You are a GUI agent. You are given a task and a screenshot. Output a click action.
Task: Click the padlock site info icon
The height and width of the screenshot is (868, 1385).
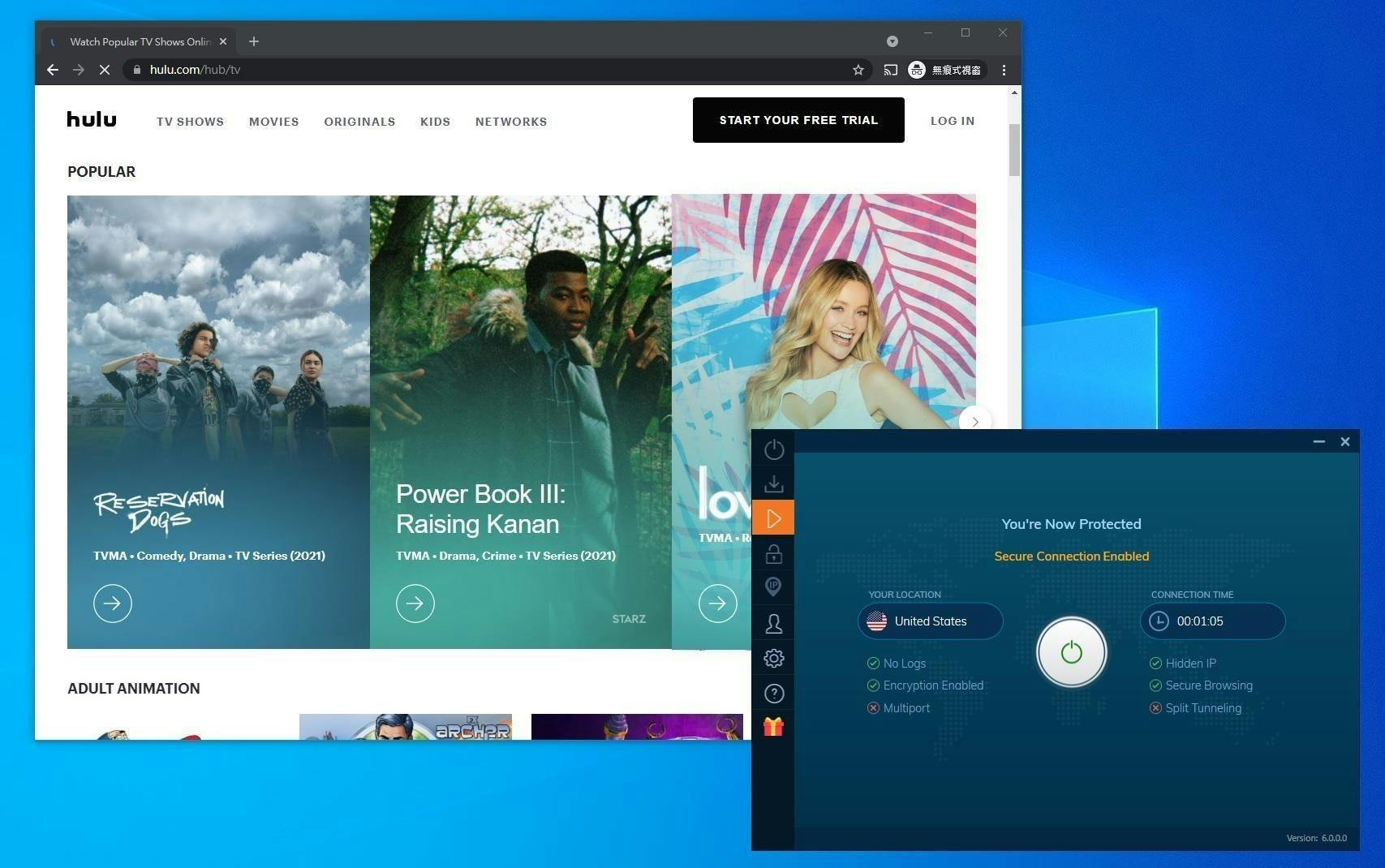136,70
